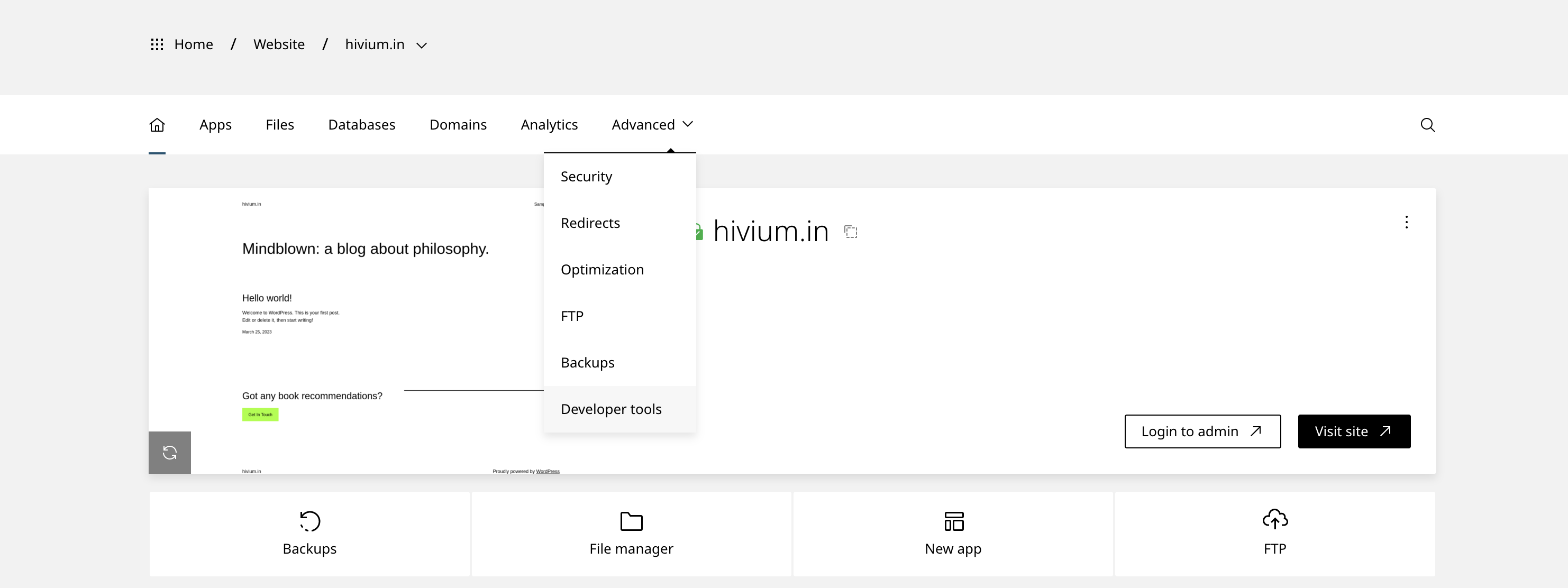Click the copy domain icon beside hivium.in
This screenshot has width=1568, height=588.
click(x=851, y=232)
